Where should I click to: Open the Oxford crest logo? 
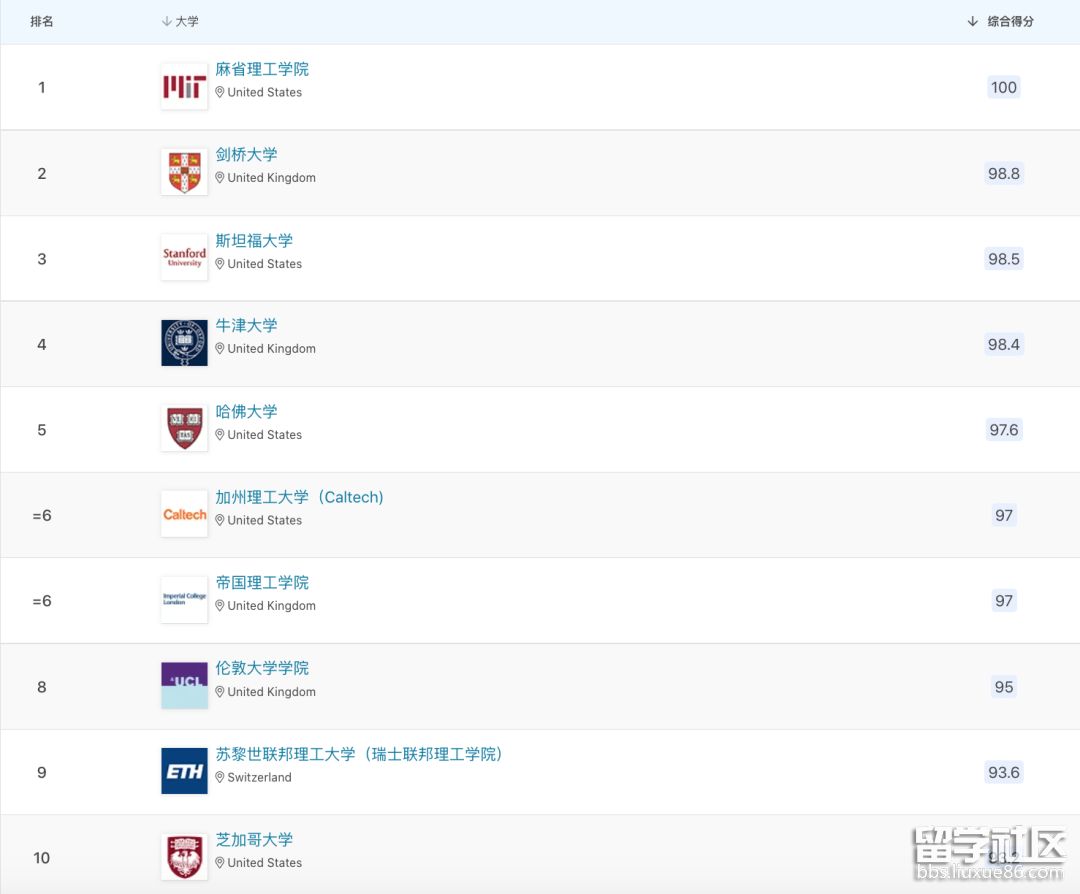pyautogui.click(x=184, y=343)
